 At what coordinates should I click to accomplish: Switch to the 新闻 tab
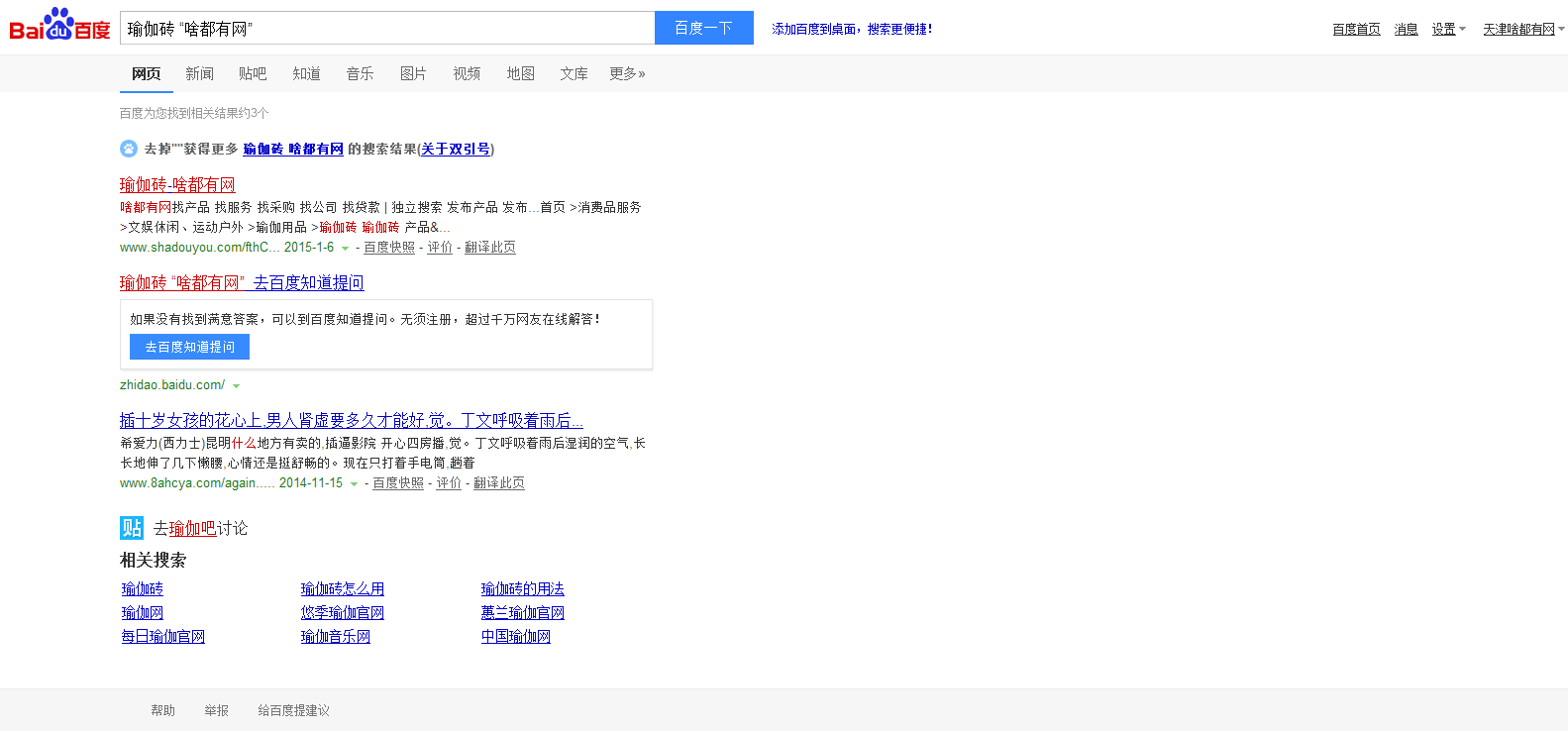click(199, 74)
